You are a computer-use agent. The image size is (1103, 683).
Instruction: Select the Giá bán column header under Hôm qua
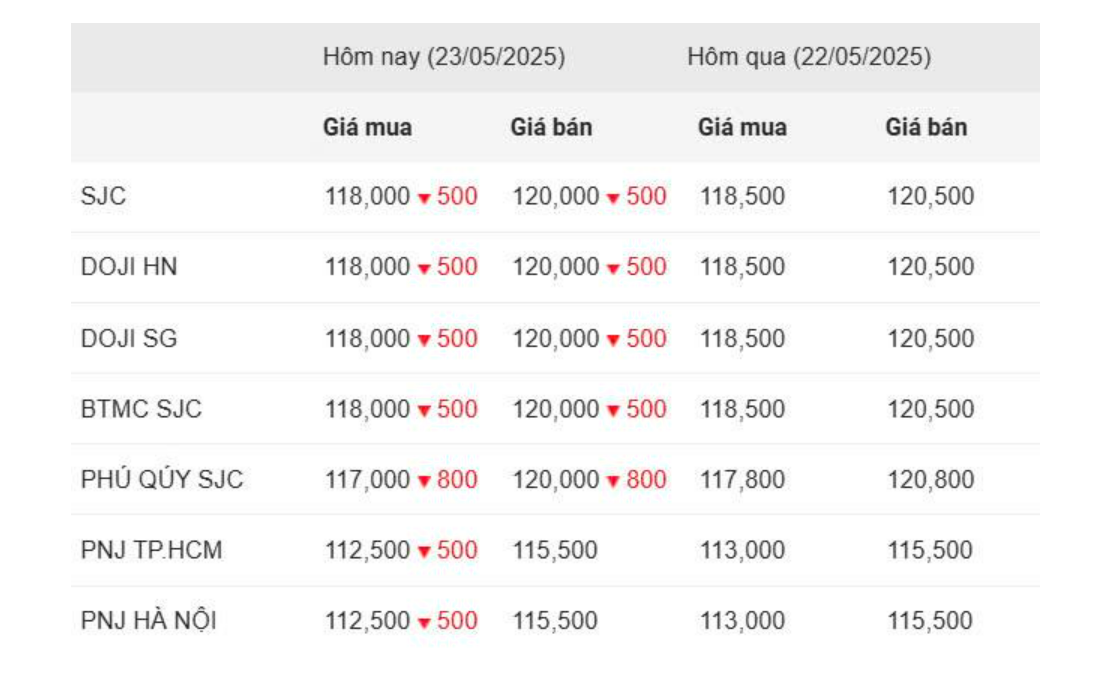[926, 127]
